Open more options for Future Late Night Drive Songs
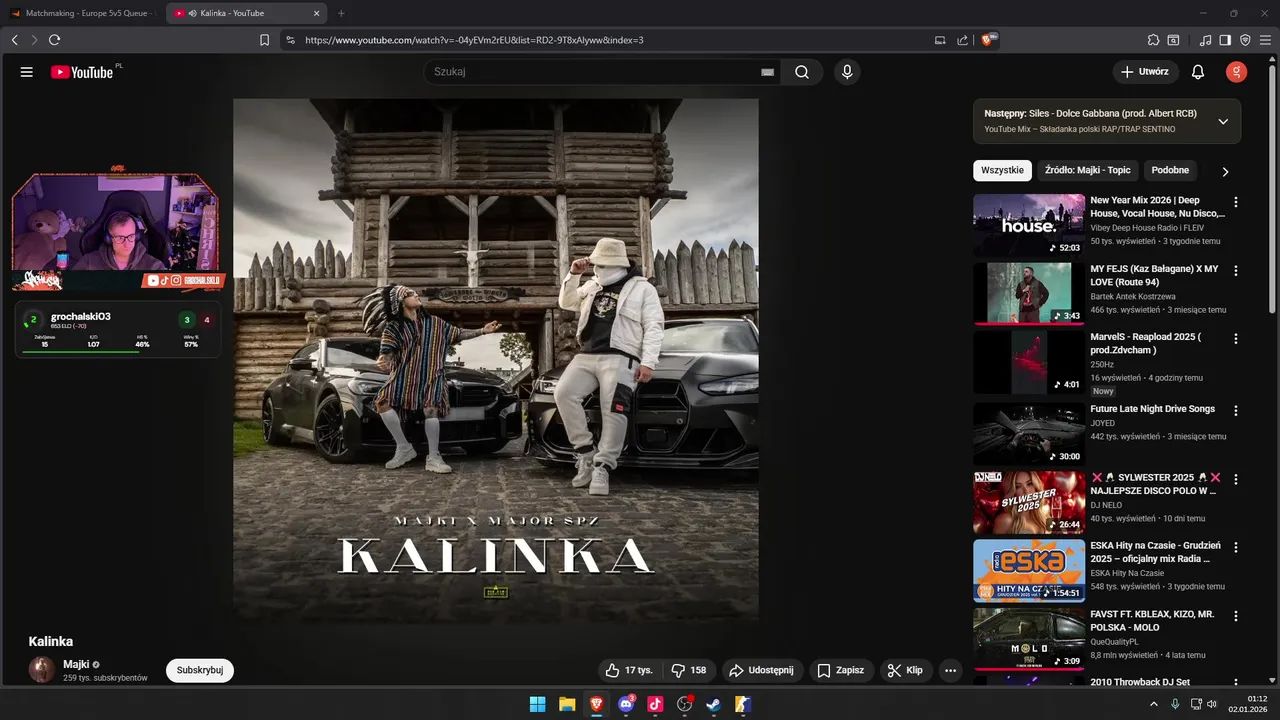 click(1236, 411)
